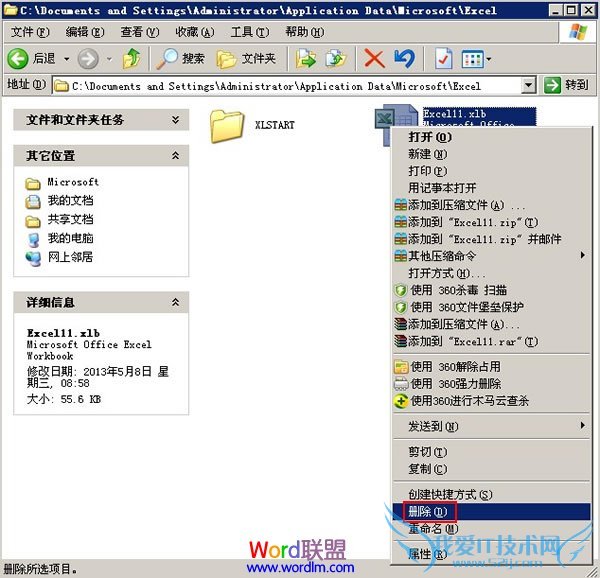
Task: Choose 使用360进行木马云查杀
Action: tap(491, 401)
